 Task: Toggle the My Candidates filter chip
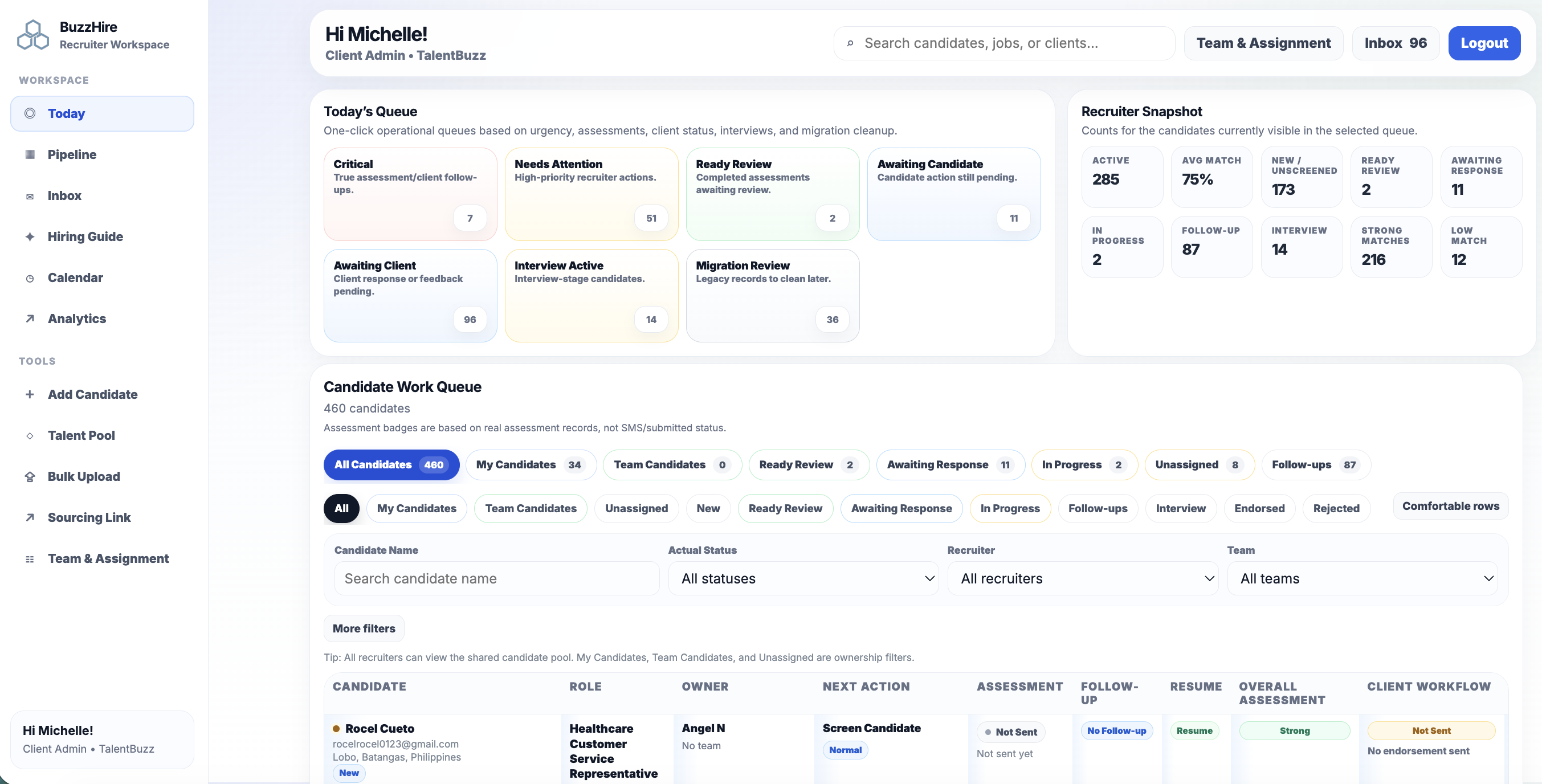(x=417, y=508)
